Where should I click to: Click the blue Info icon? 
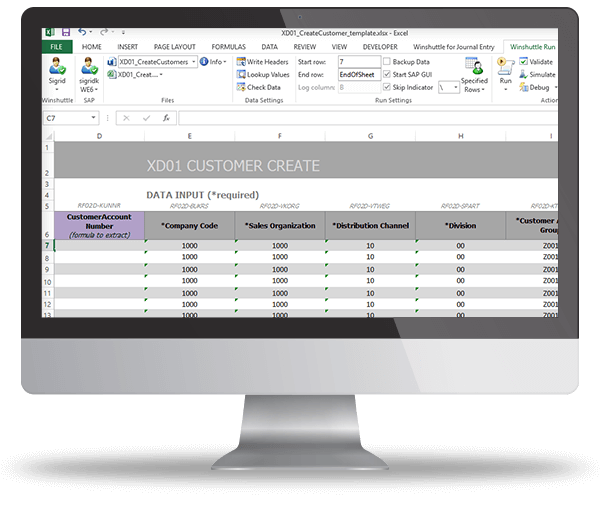click(204, 62)
